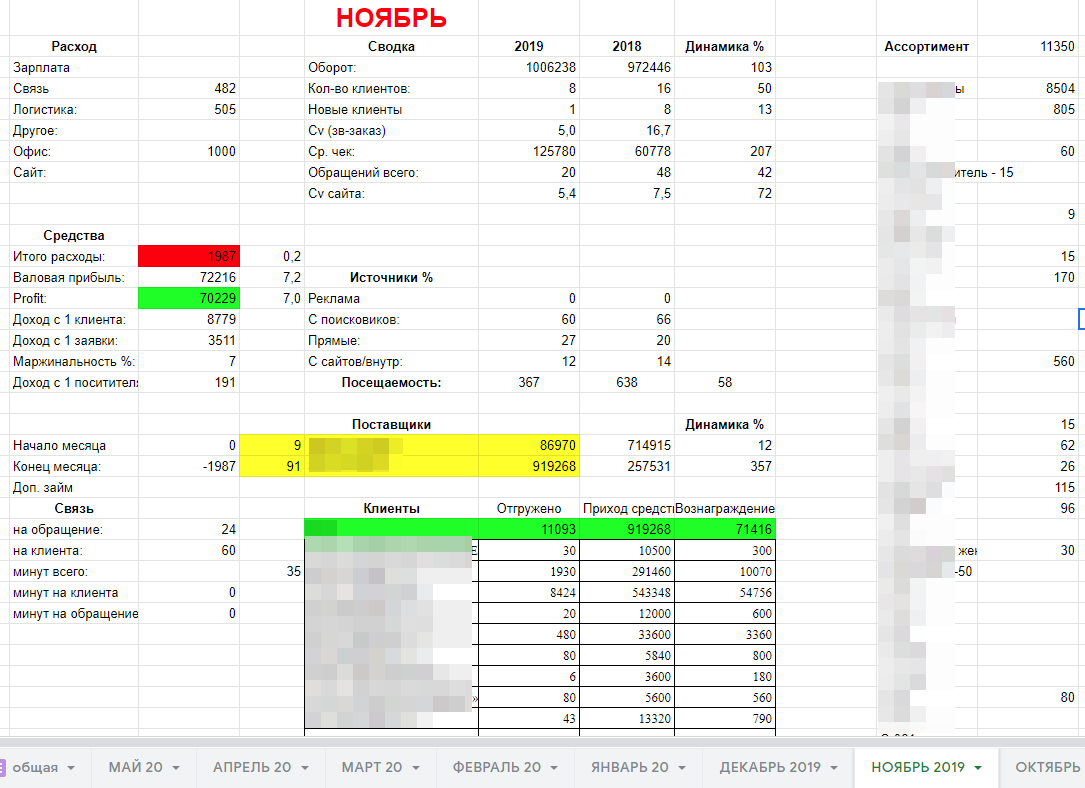The image size is (1085, 788).
Task: Expand the АПРЕЛЬ 20 tab menu arrow
Action: 304,768
